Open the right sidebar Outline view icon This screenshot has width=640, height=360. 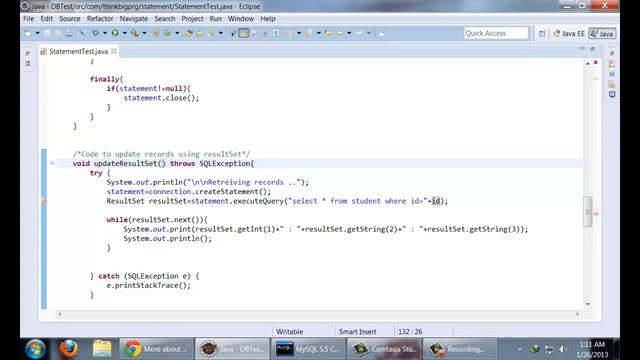[x=612, y=64]
